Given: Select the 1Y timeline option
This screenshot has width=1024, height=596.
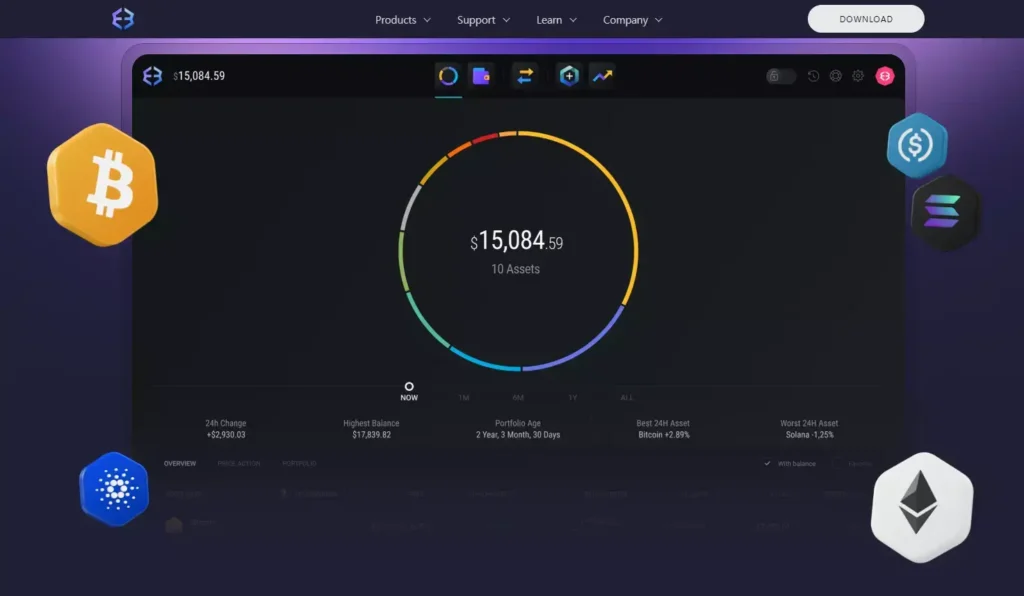Looking at the screenshot, I should coord(572,397).
